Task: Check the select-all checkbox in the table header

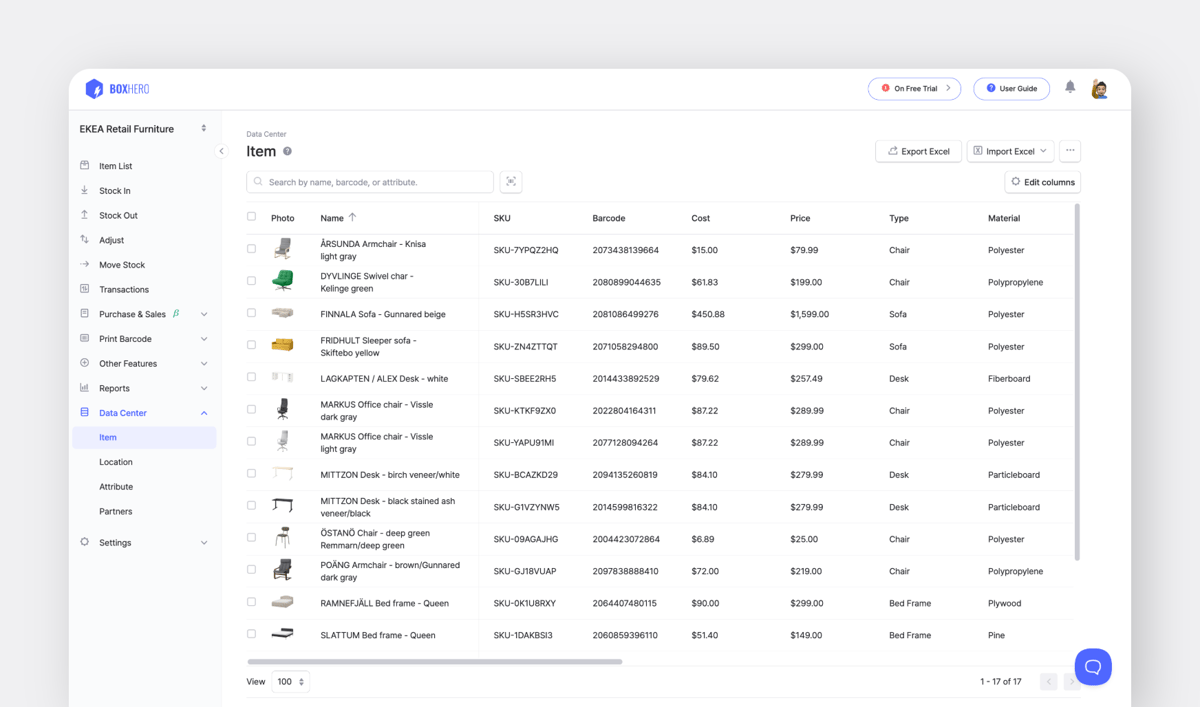Action: pyautogui.click(x=251, y=217)
